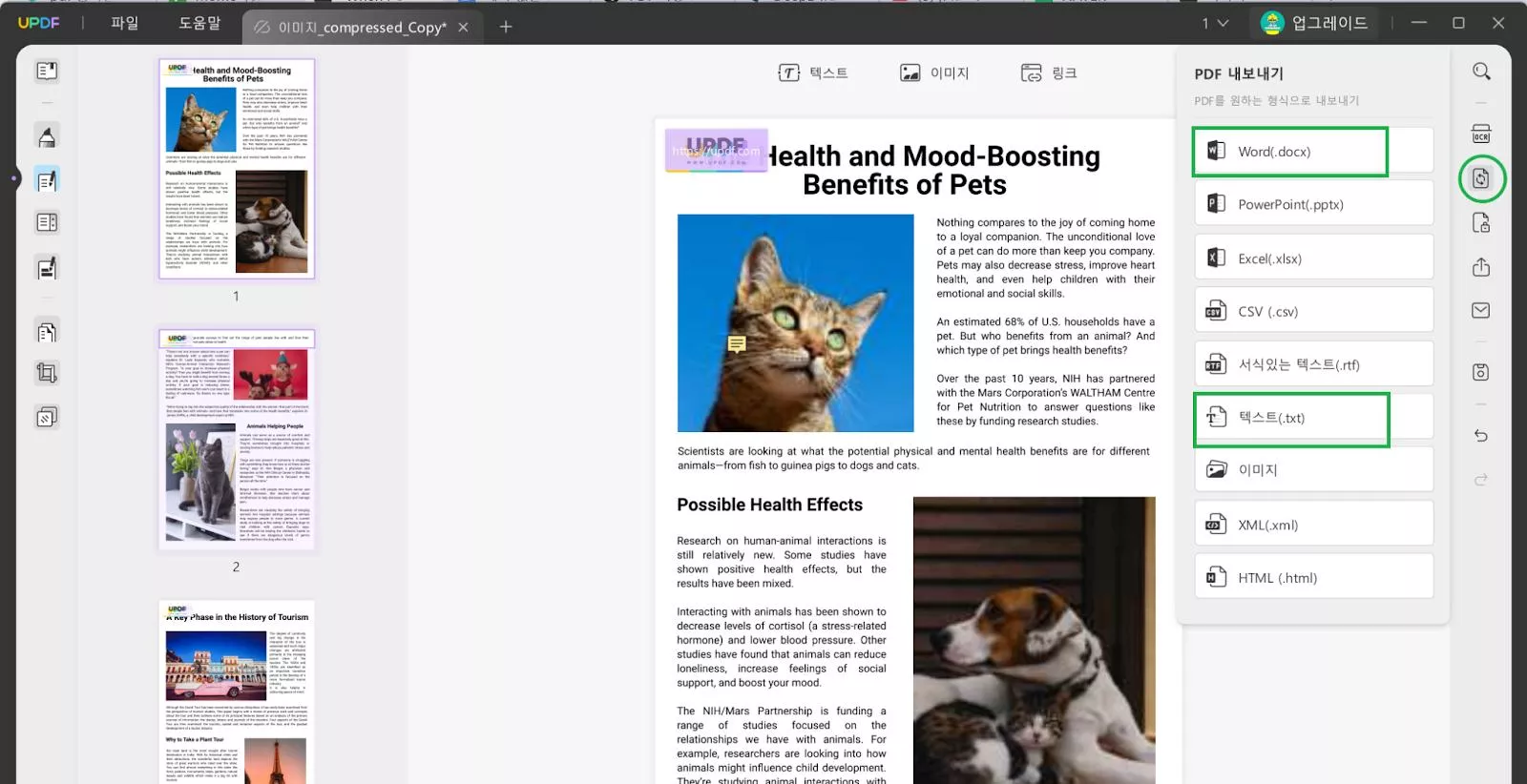
Task: Launch OCR text recognition tool
Action: pyautogui.click(x=1481, y=134)
